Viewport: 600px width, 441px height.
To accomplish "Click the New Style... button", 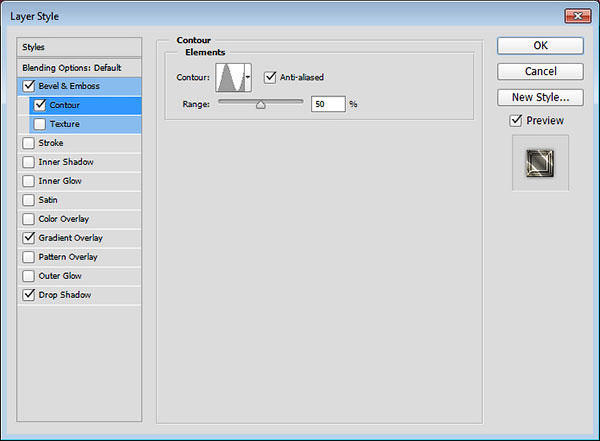I will tap(540, 97).
